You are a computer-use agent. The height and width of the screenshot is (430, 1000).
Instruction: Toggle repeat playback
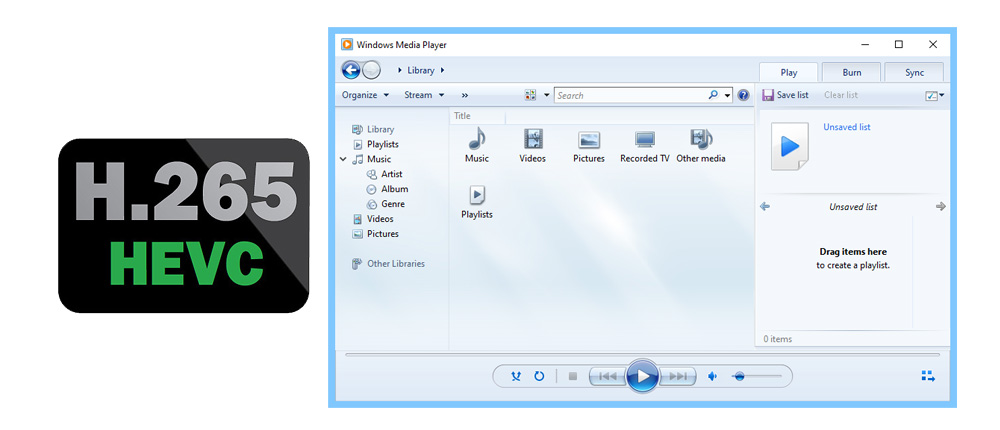pyautogui.click(x=539, y=376)
